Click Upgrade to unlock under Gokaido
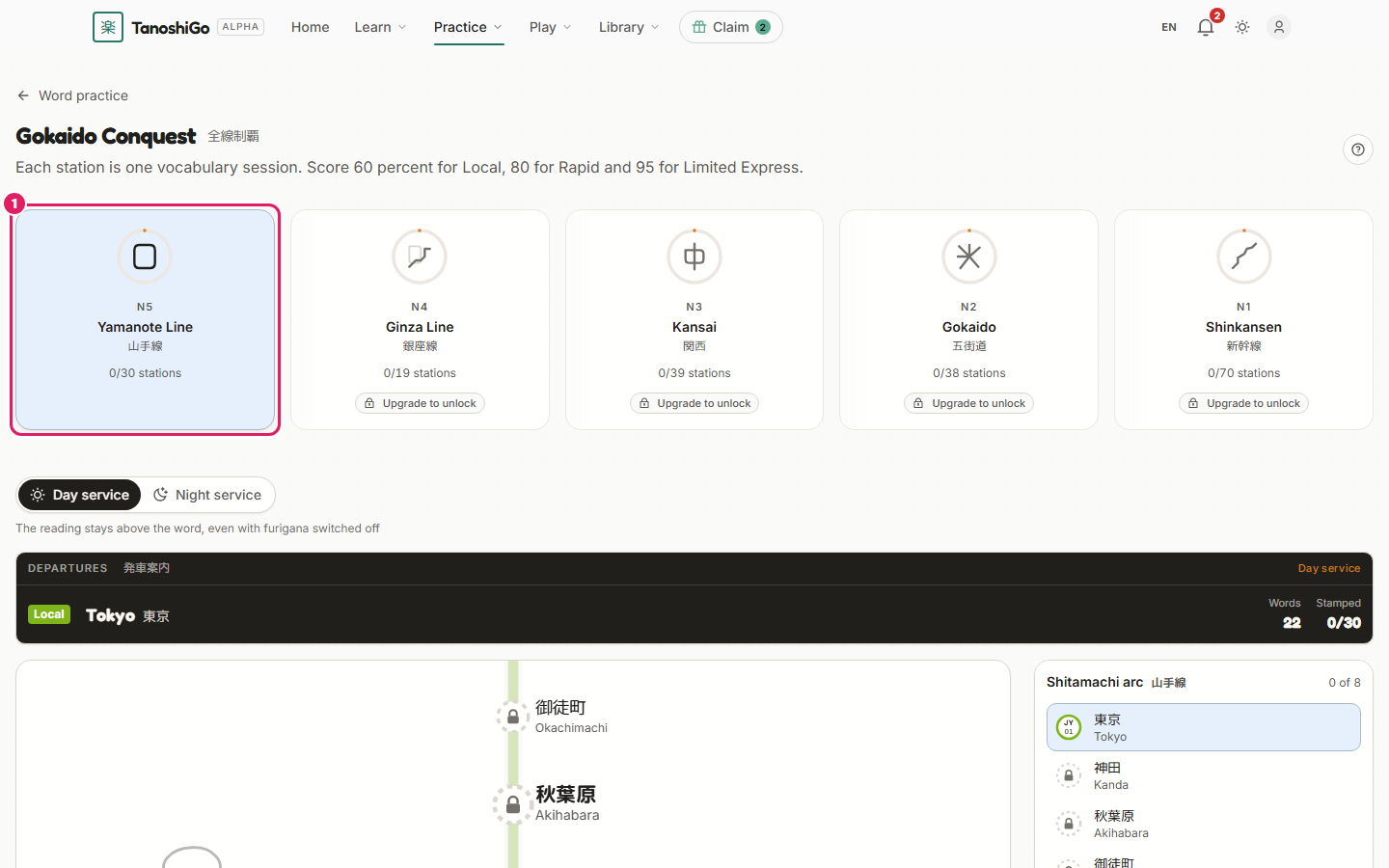 click(969, 403)
